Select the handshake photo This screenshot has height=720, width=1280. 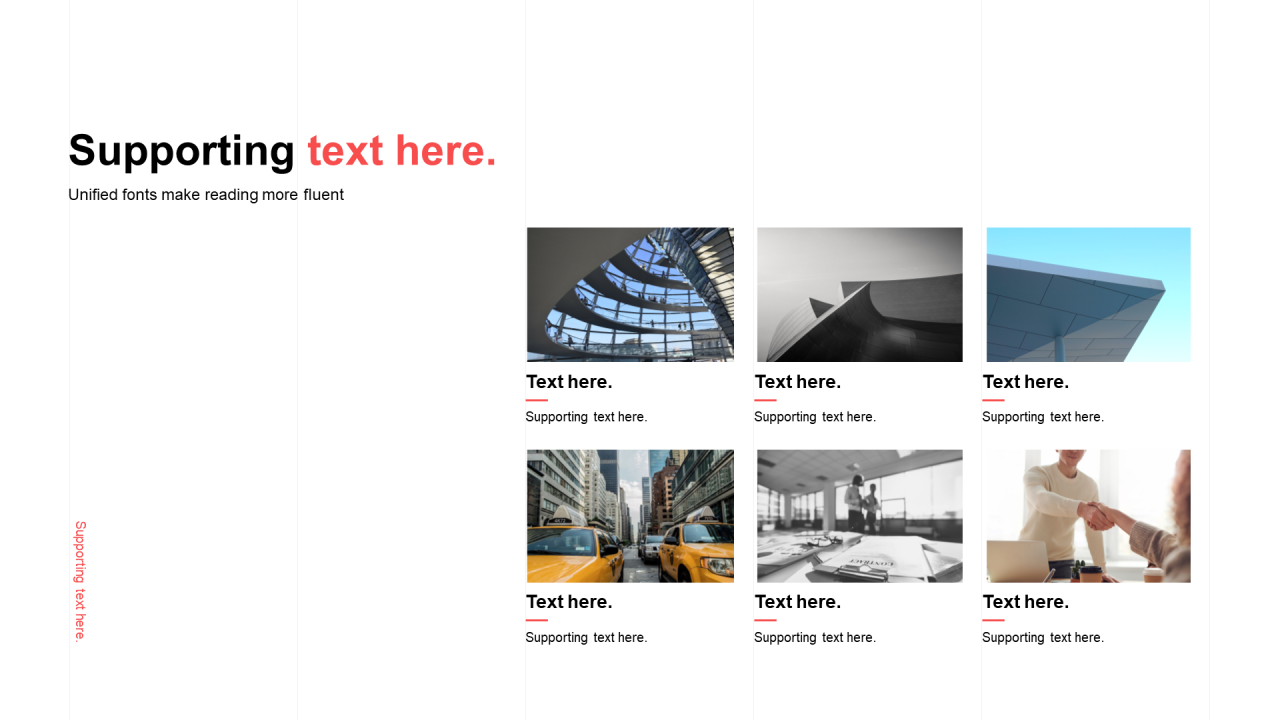pyautogui.click(x=1088, y=516)
